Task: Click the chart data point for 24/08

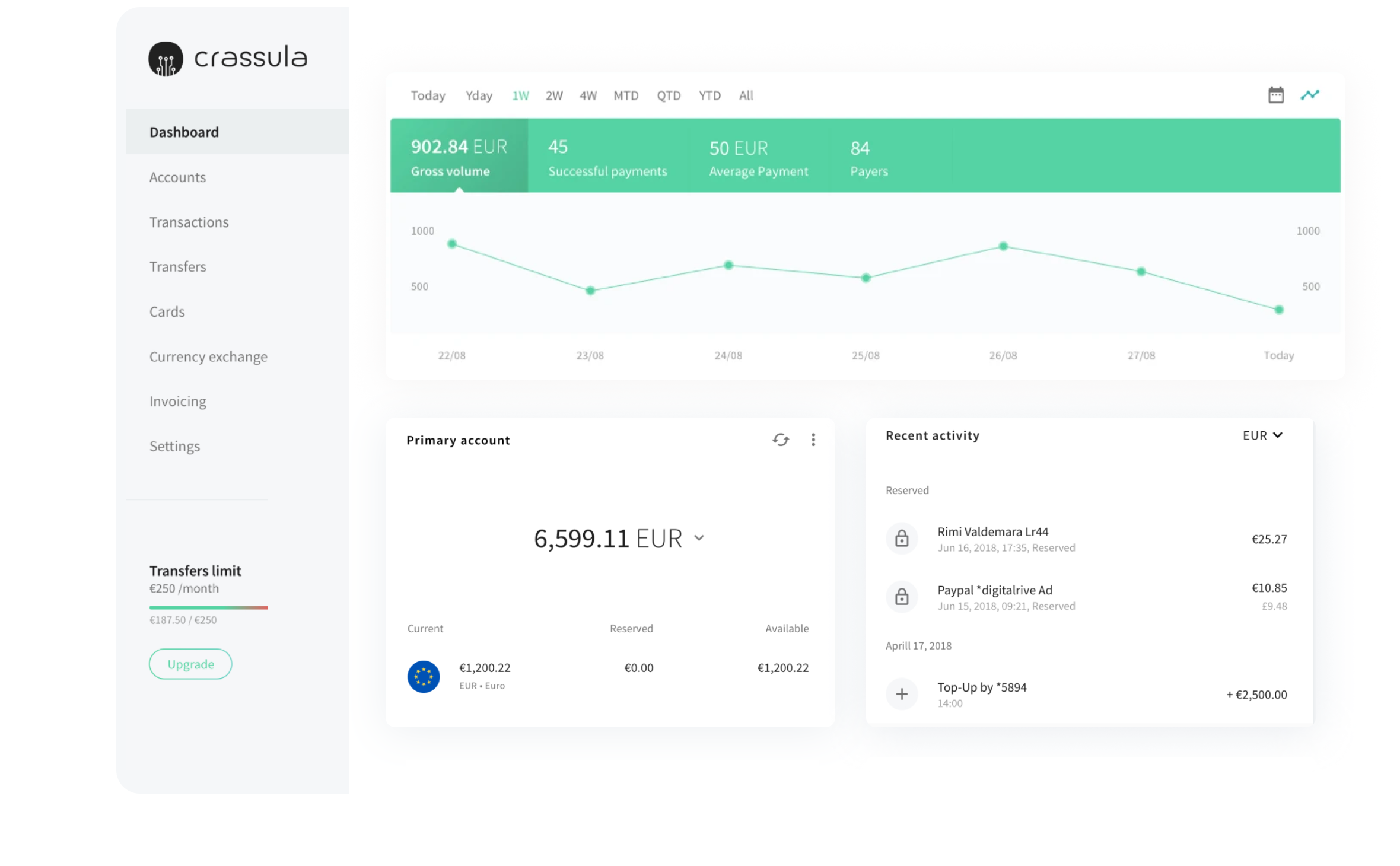Action: [728, 265]
